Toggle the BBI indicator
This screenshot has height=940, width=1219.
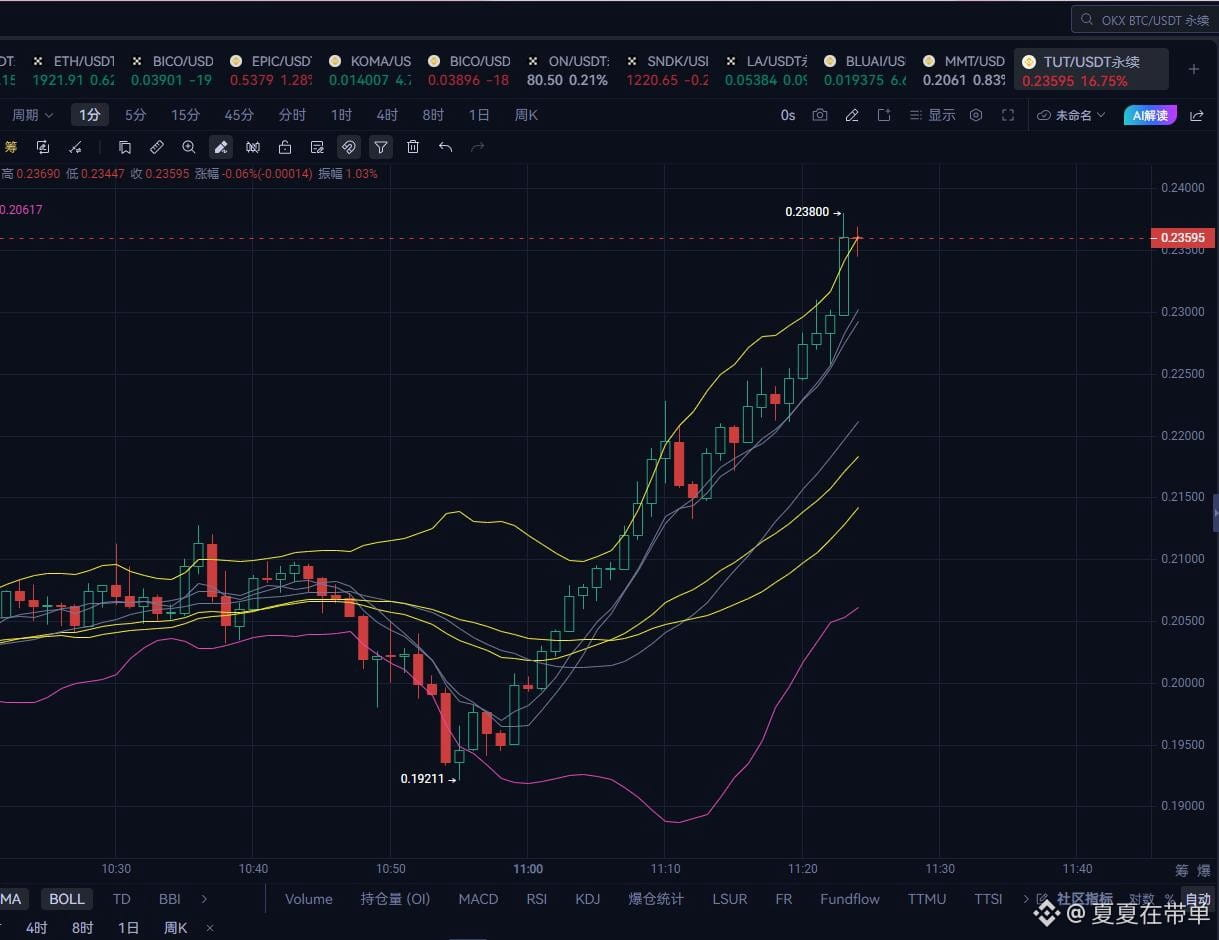[169, 899]
